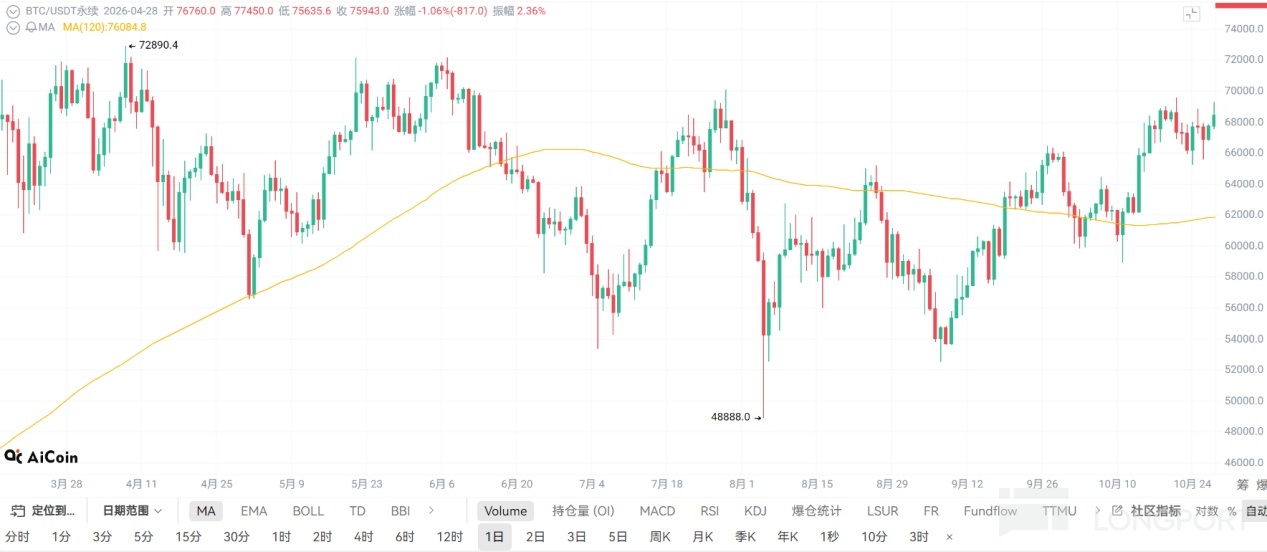Enable the BOLL indicator
Image resolution: width=1267 pixels, height=552 pixels.
tap(308, 511)
